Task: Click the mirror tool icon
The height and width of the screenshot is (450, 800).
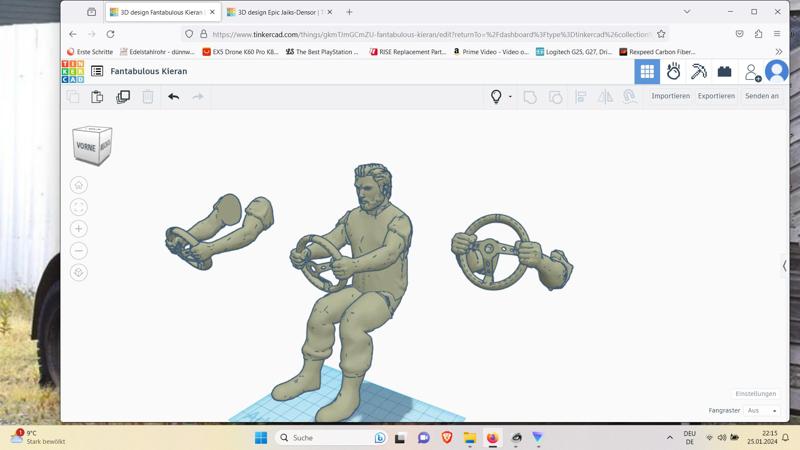Action: [x=606, y=96]
